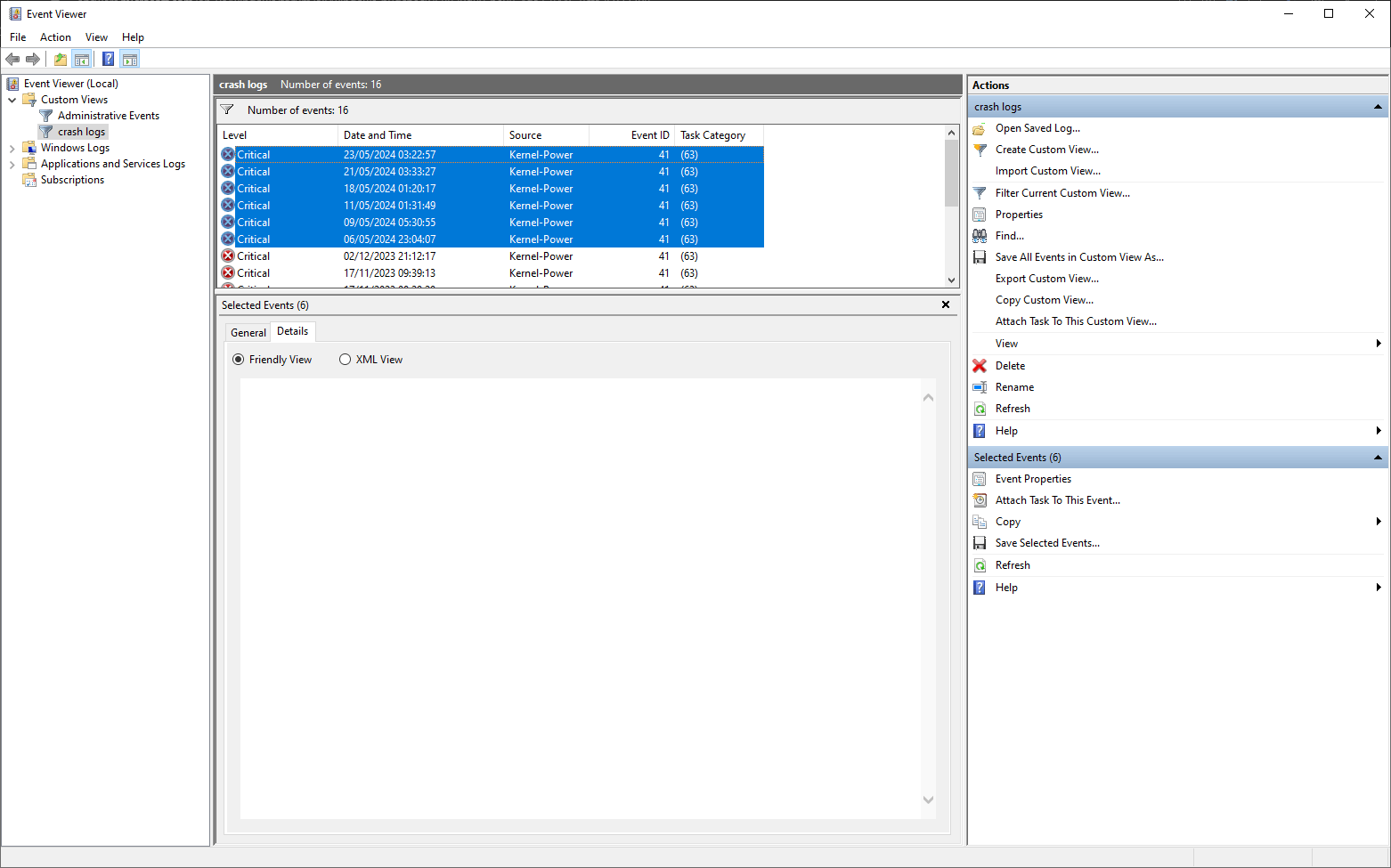
Task: Click Import Custom View action
Action: [1048, 171]
